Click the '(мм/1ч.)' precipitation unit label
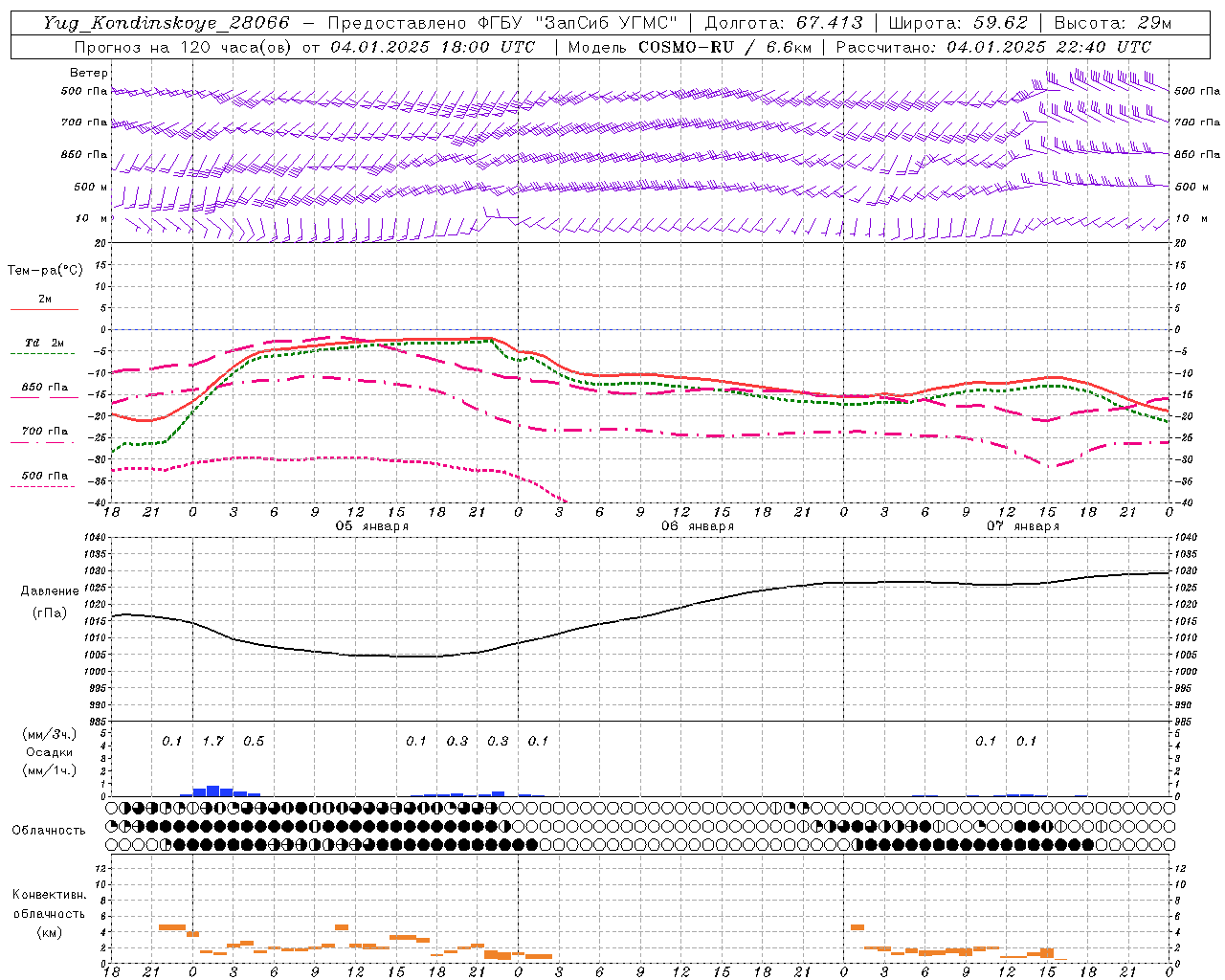This screenshot has height=980, width=1225. 50,770
